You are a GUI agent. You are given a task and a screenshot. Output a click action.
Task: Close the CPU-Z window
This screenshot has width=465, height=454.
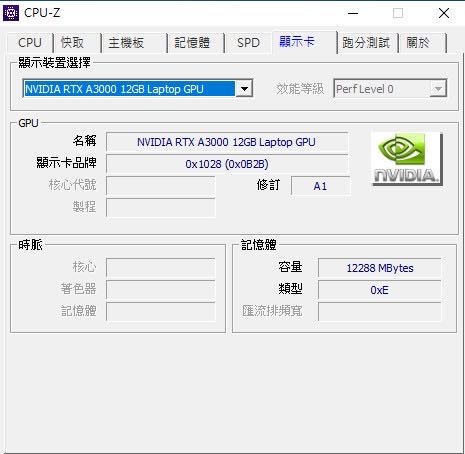click(444, 13)
